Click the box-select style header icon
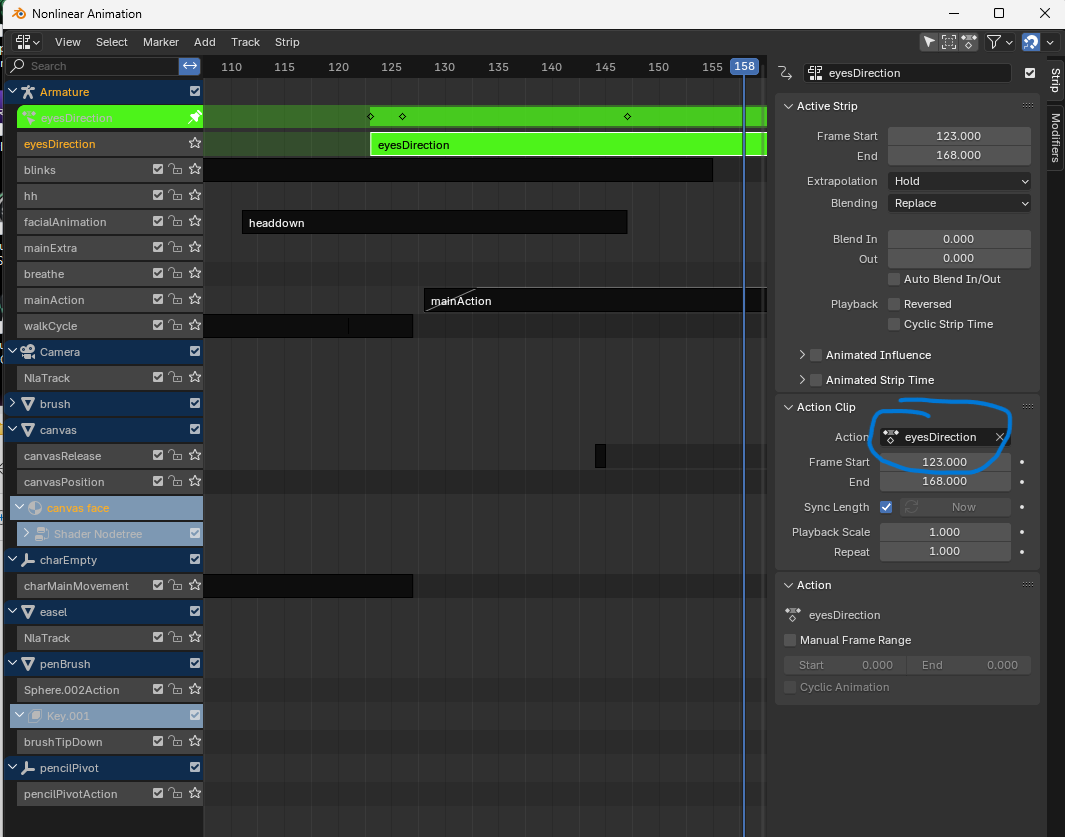The height and width of the screenshot is (837, 1065). (x=949, y=42)
